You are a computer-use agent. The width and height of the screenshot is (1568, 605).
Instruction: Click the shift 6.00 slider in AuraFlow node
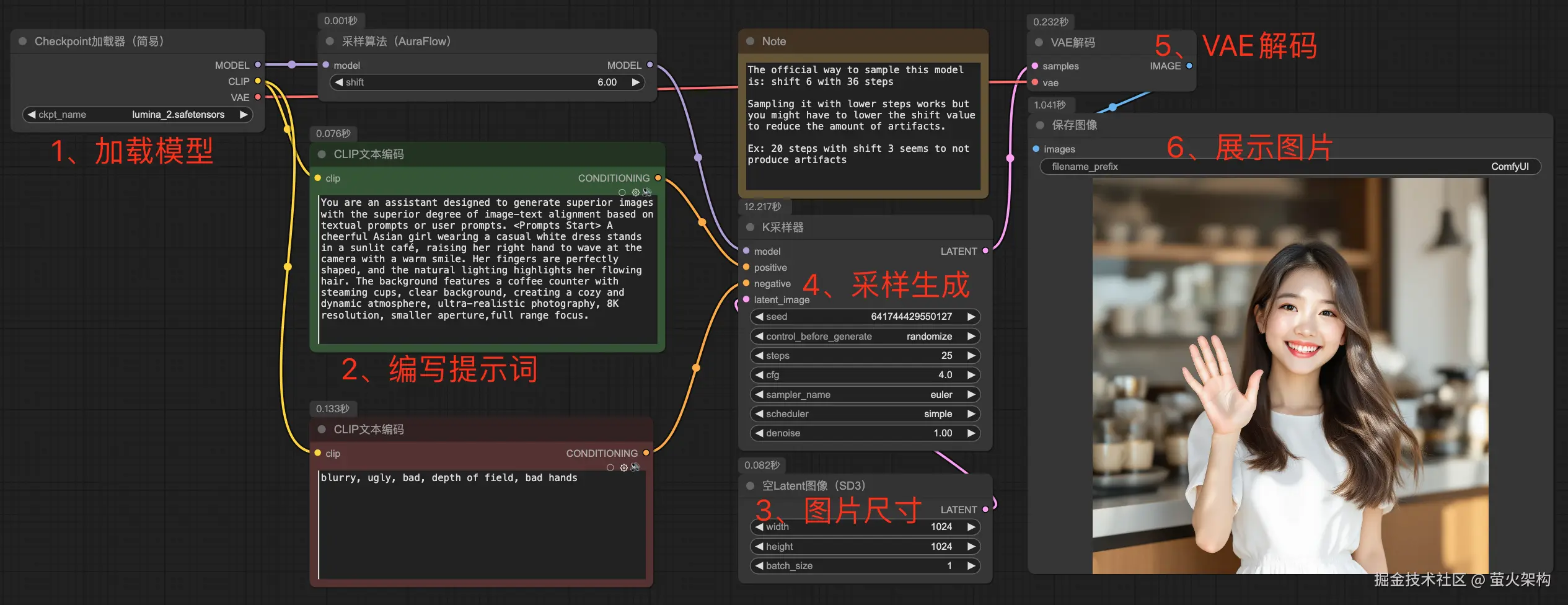tap(487, 82)
